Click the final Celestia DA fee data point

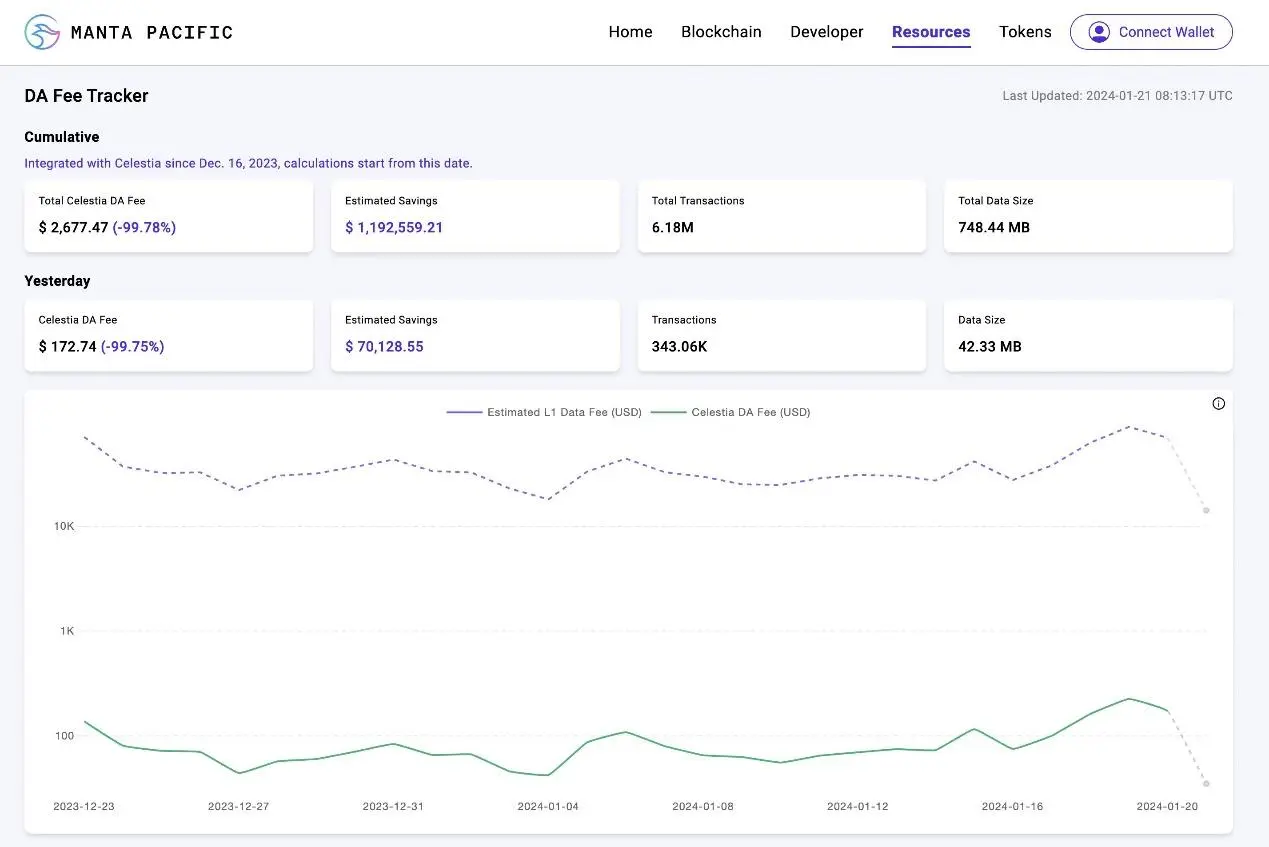click(x=1206, y=784)
